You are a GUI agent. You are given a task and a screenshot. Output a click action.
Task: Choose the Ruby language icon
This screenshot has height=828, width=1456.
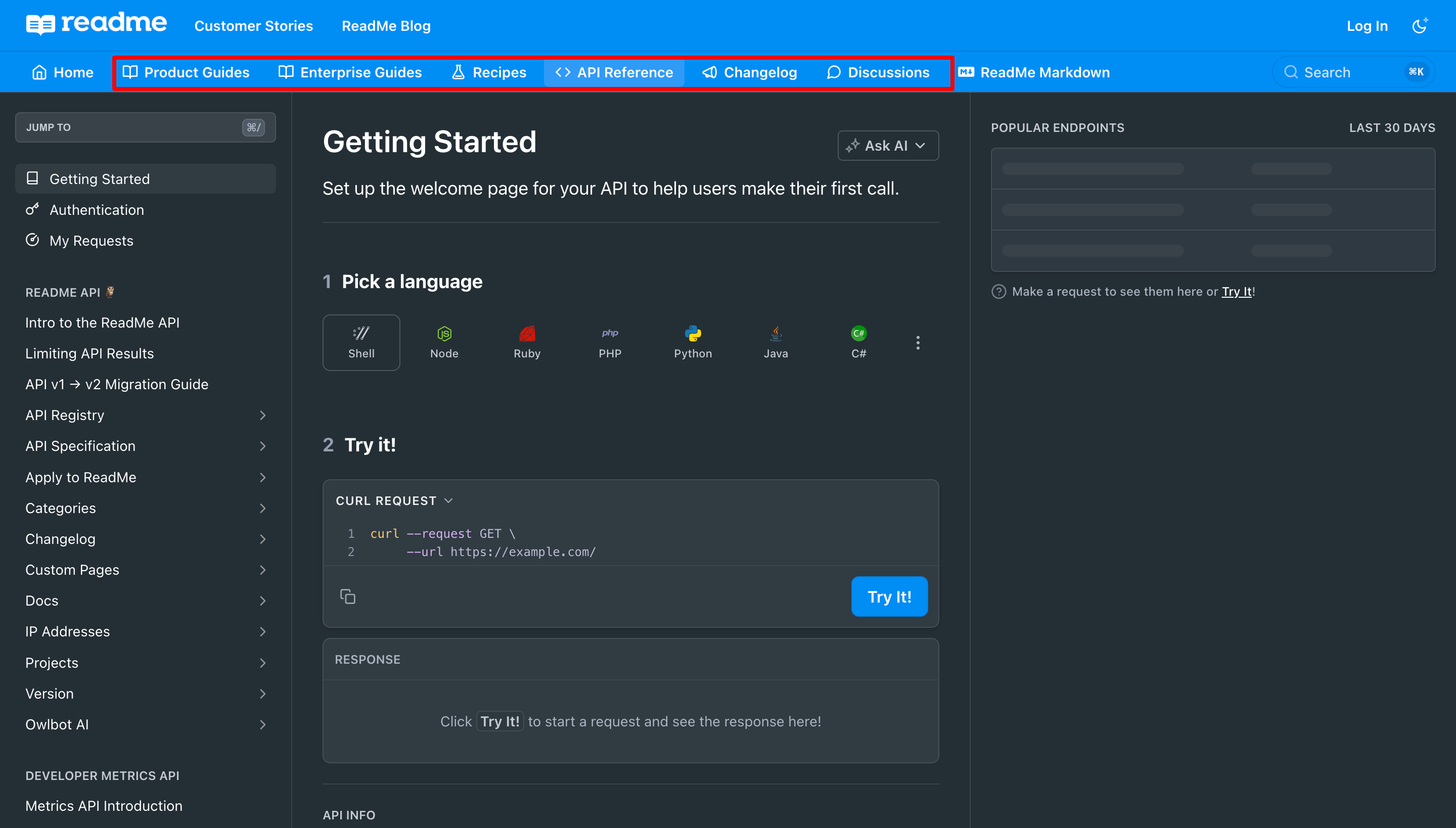(x=527, y=342)
